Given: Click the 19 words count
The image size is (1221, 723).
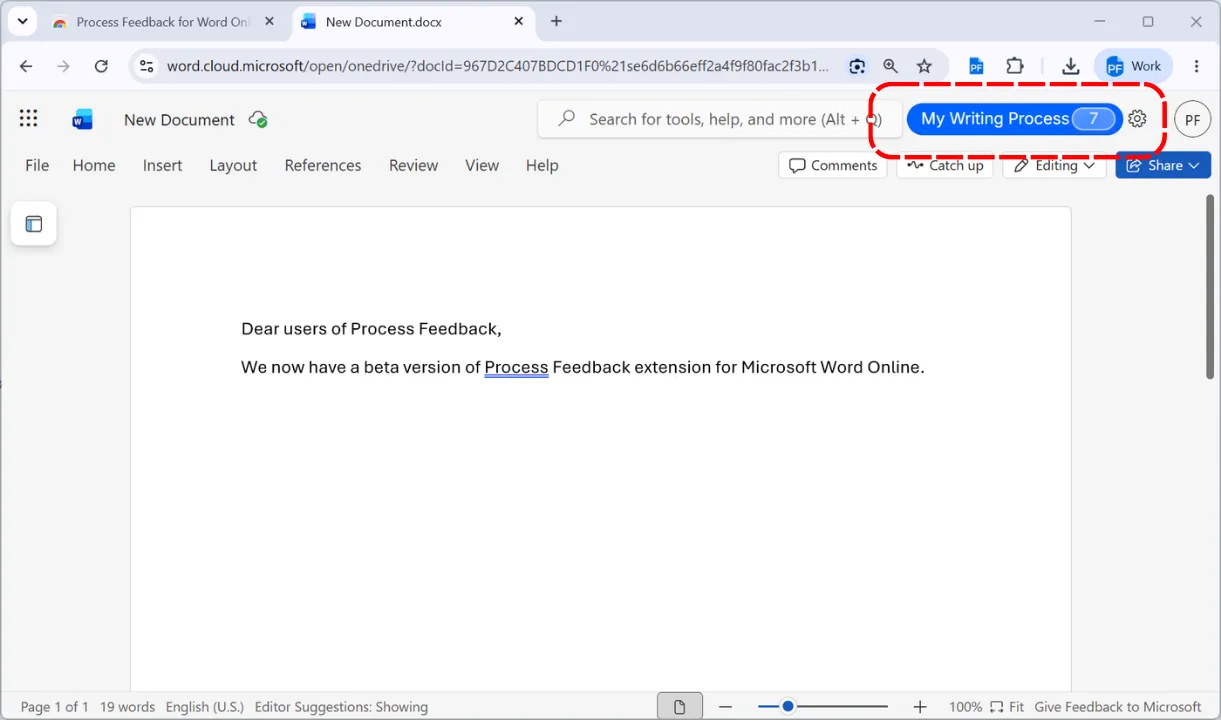Looking at the screenshot, I should coord(127,707).
